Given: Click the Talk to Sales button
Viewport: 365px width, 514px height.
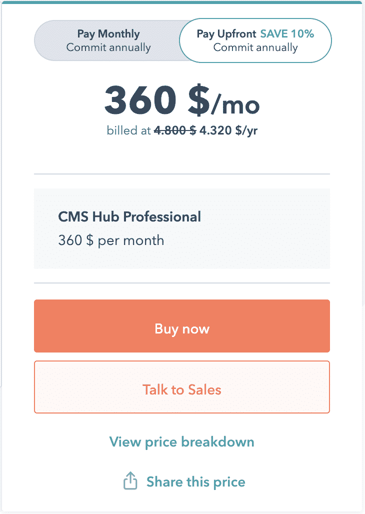Looking at the screenshot, I should tap(182, 387).
